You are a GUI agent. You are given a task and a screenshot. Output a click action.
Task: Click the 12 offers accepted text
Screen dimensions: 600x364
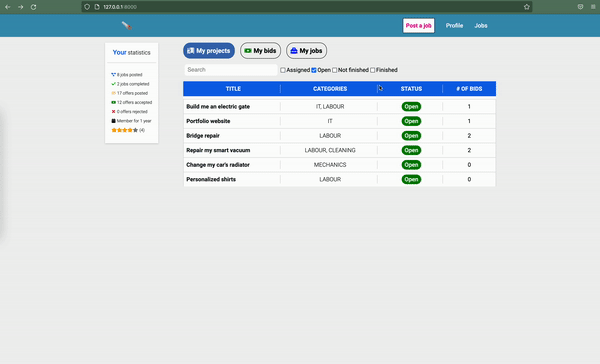[x=134, y=102]
